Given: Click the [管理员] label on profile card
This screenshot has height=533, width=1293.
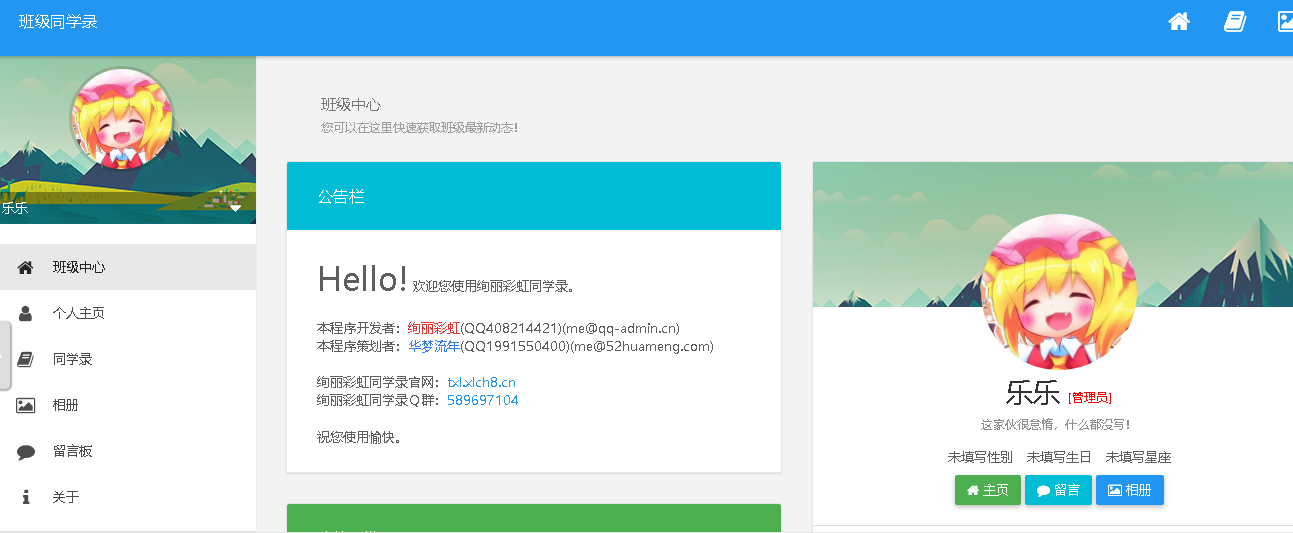Looking at the screenshot, I should click(x=1090, y=398).
